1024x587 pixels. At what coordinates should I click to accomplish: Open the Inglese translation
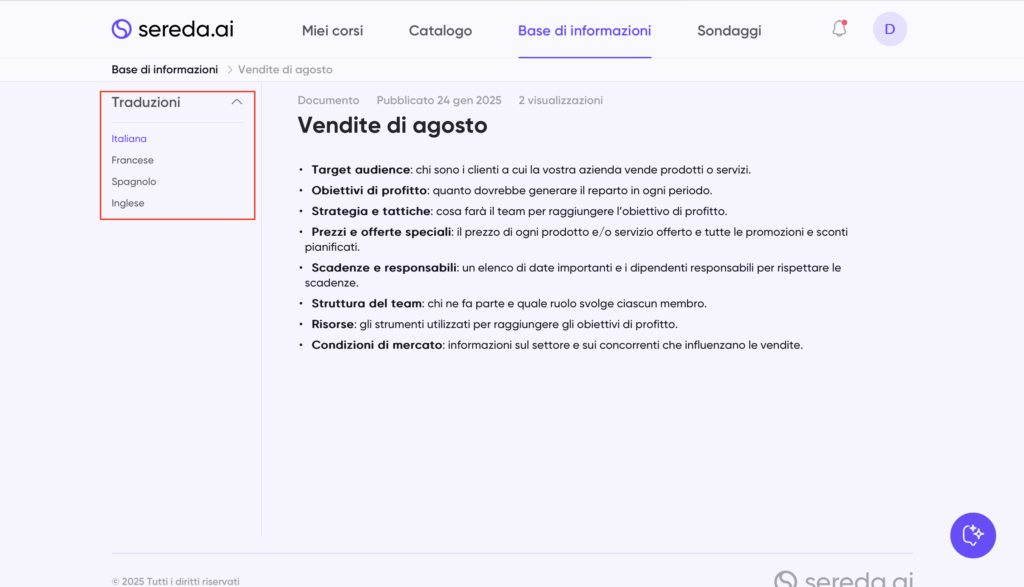click(128, 203)
